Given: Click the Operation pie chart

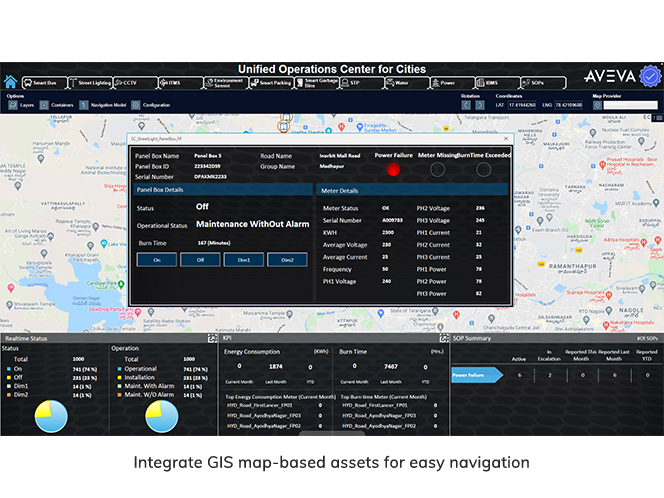Looking at the screenshot, I should [162, 416].
